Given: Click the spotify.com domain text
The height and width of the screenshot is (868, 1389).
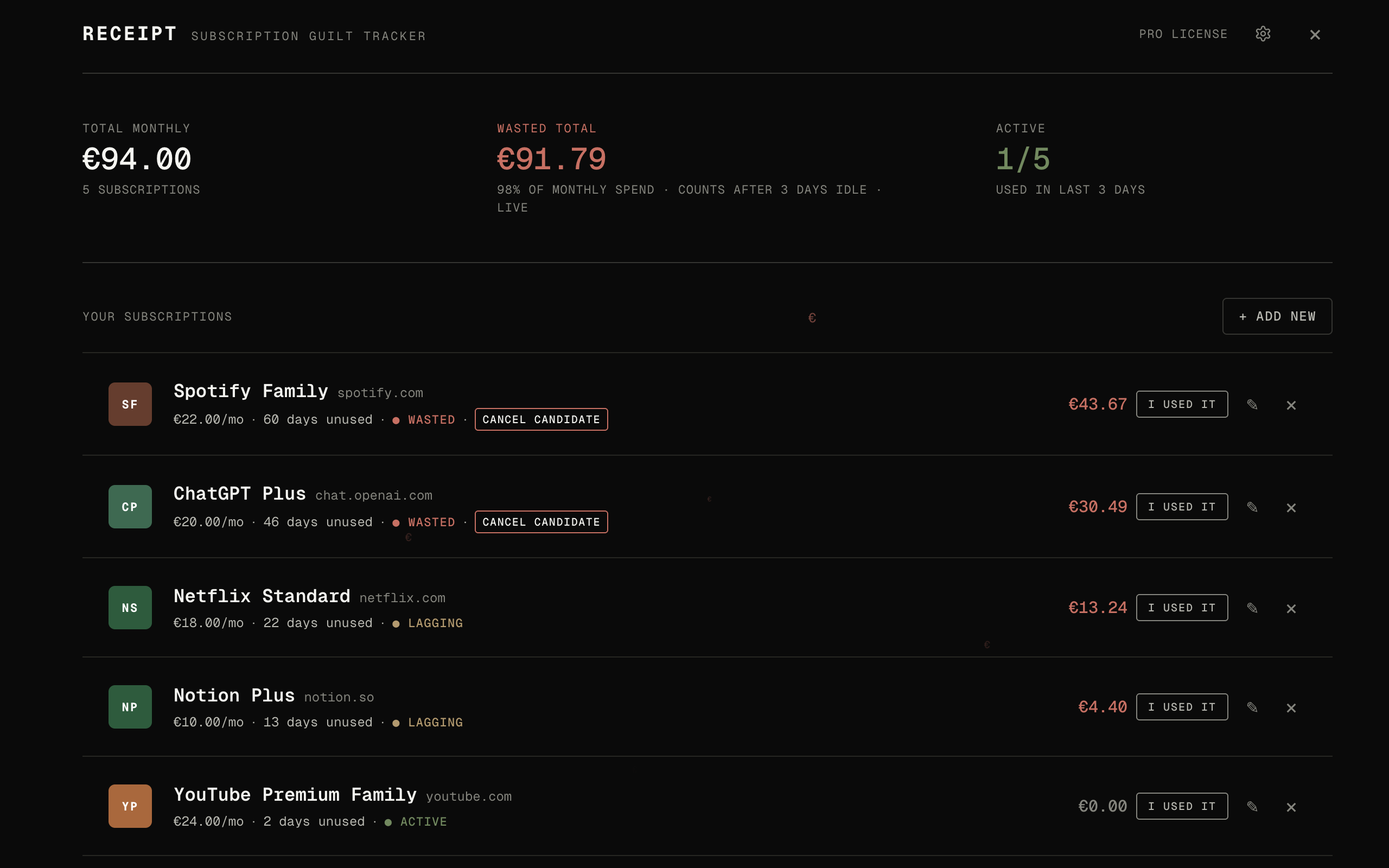Looking at the screenshot, I should [380, 393].
